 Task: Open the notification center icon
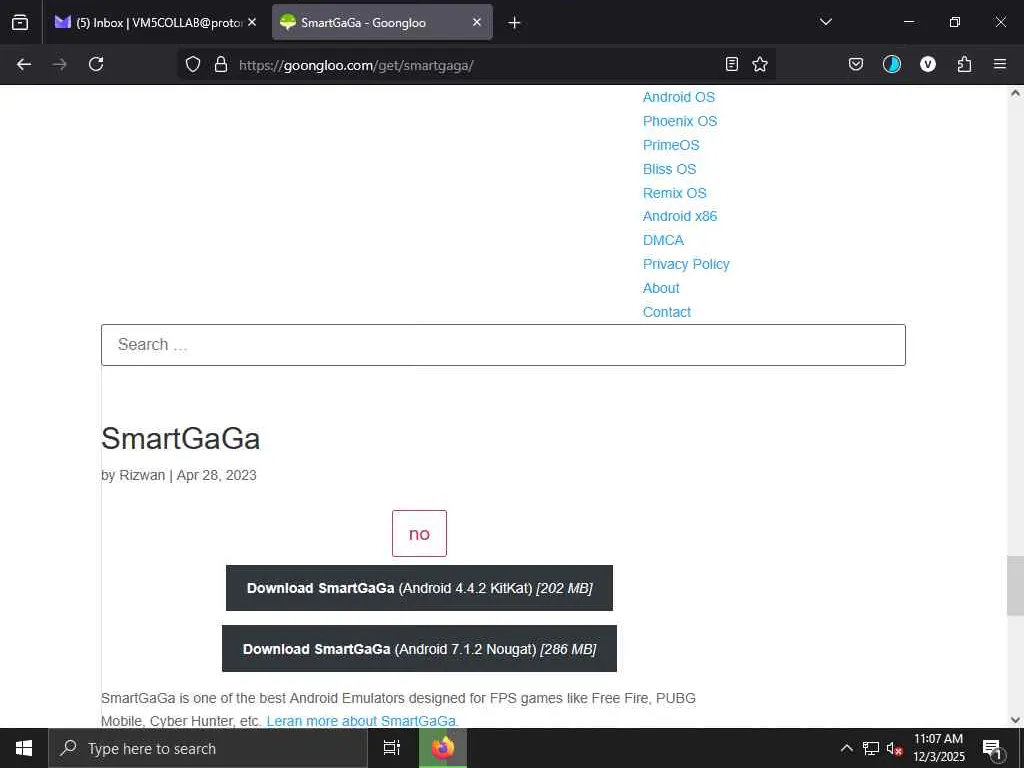click(992, 749)
